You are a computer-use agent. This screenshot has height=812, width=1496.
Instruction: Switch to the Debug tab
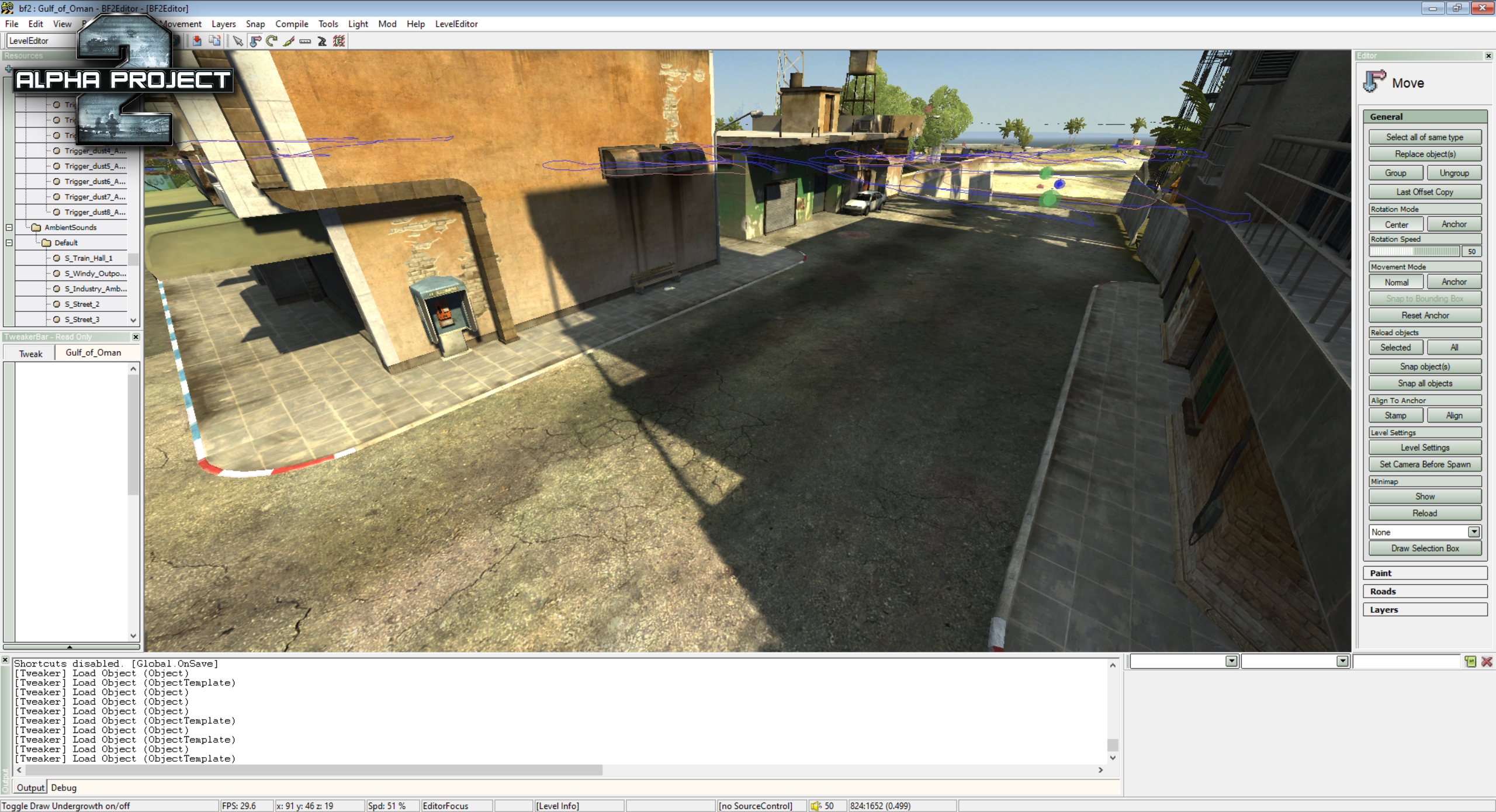pyautogui.click(x=64, y=787)
